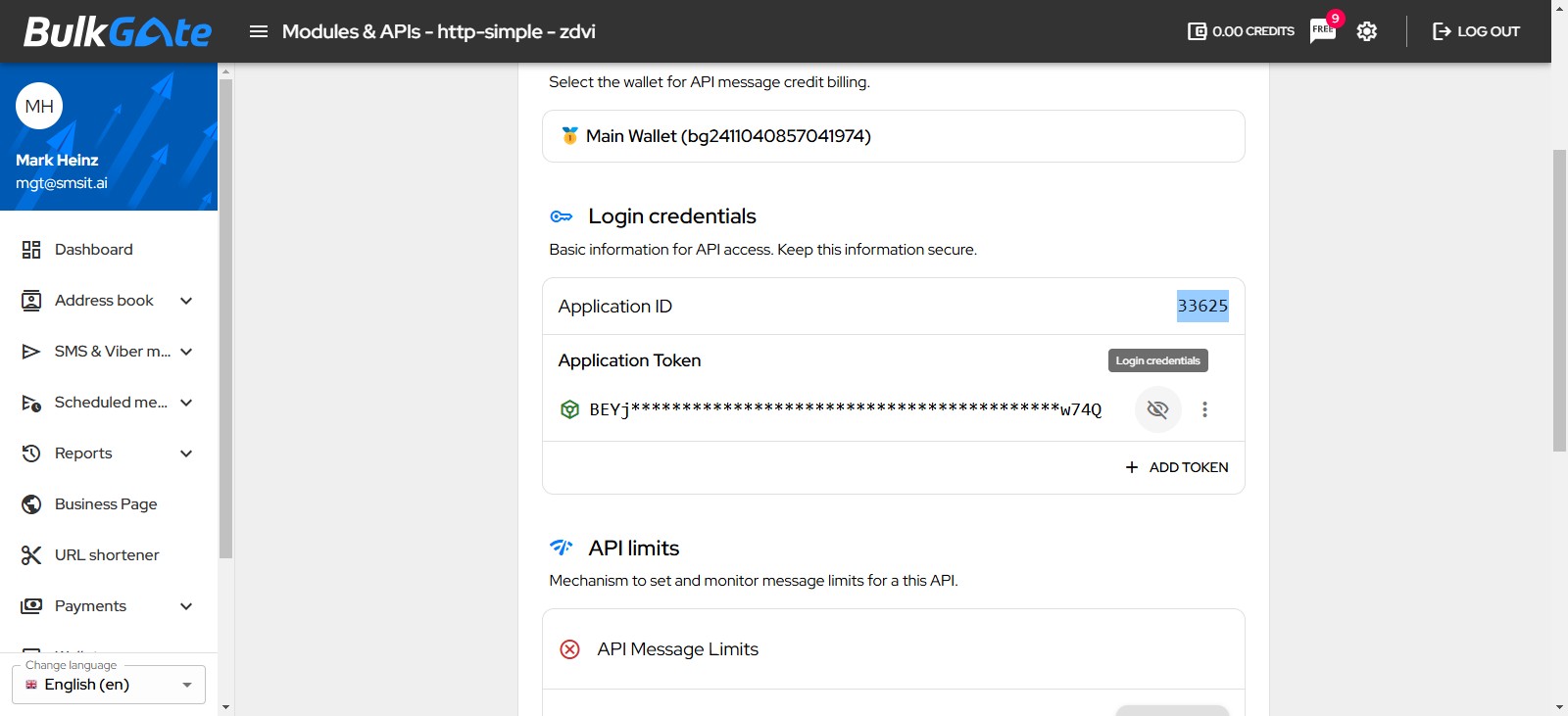Image resolution: width=1568 pixels, height=716 pixels.
Task: Click the Address book contact icon
Action: coord(31,301)
